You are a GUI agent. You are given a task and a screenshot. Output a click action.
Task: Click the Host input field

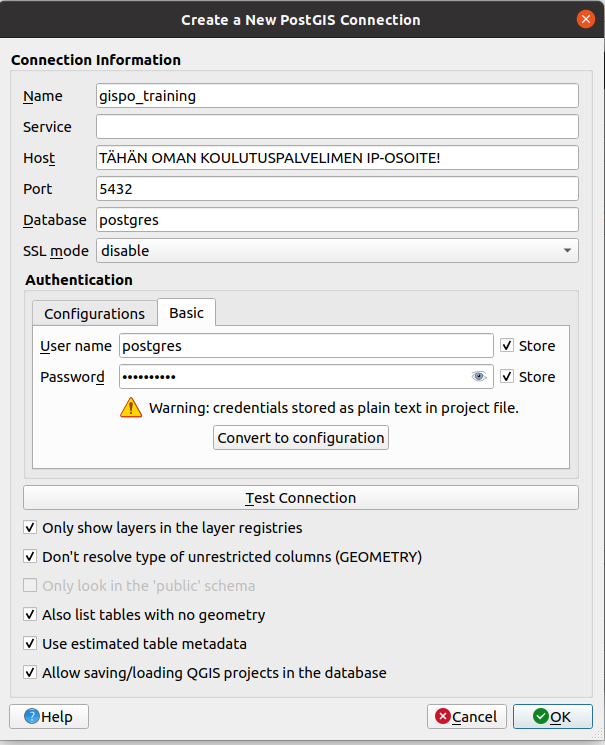[337, 158]
